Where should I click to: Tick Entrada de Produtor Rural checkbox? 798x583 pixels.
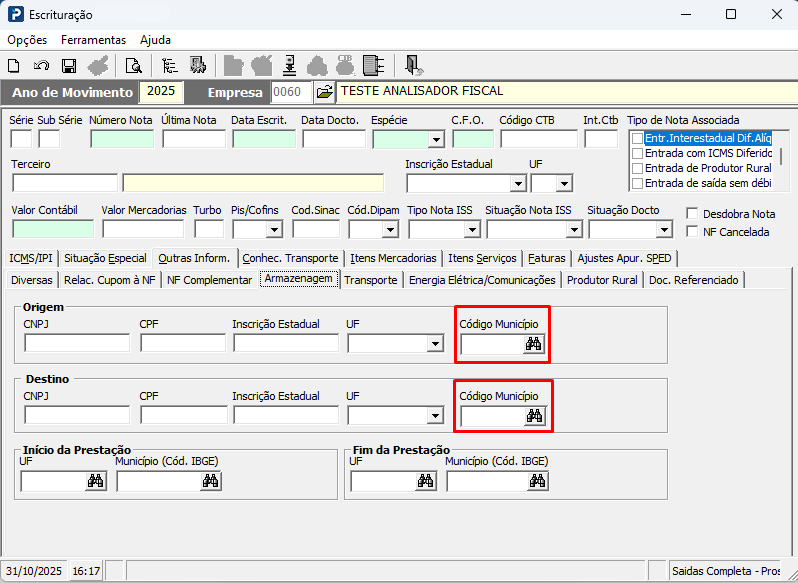[x=636, y=168]
